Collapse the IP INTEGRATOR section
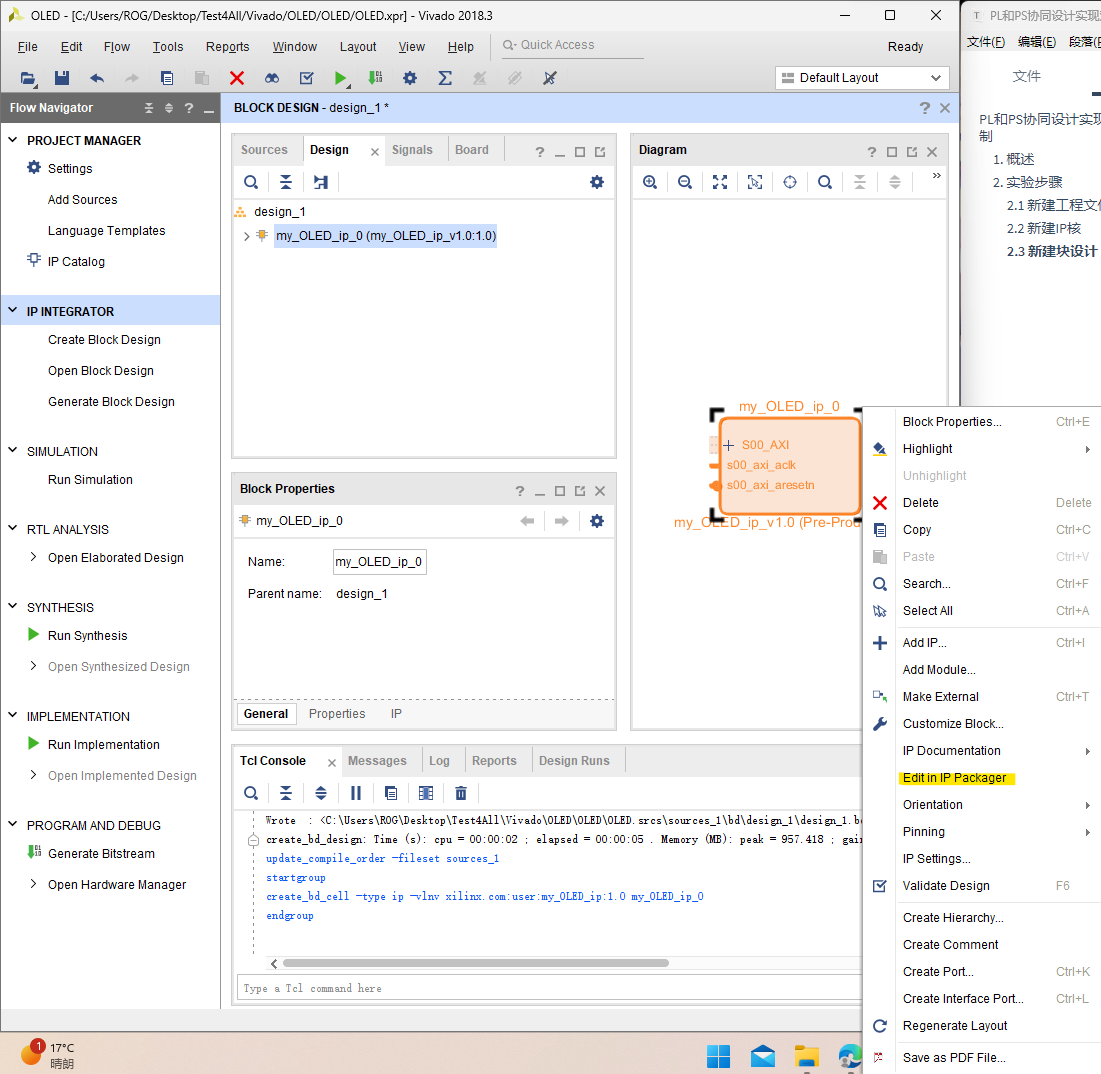 tap(13, 310)
